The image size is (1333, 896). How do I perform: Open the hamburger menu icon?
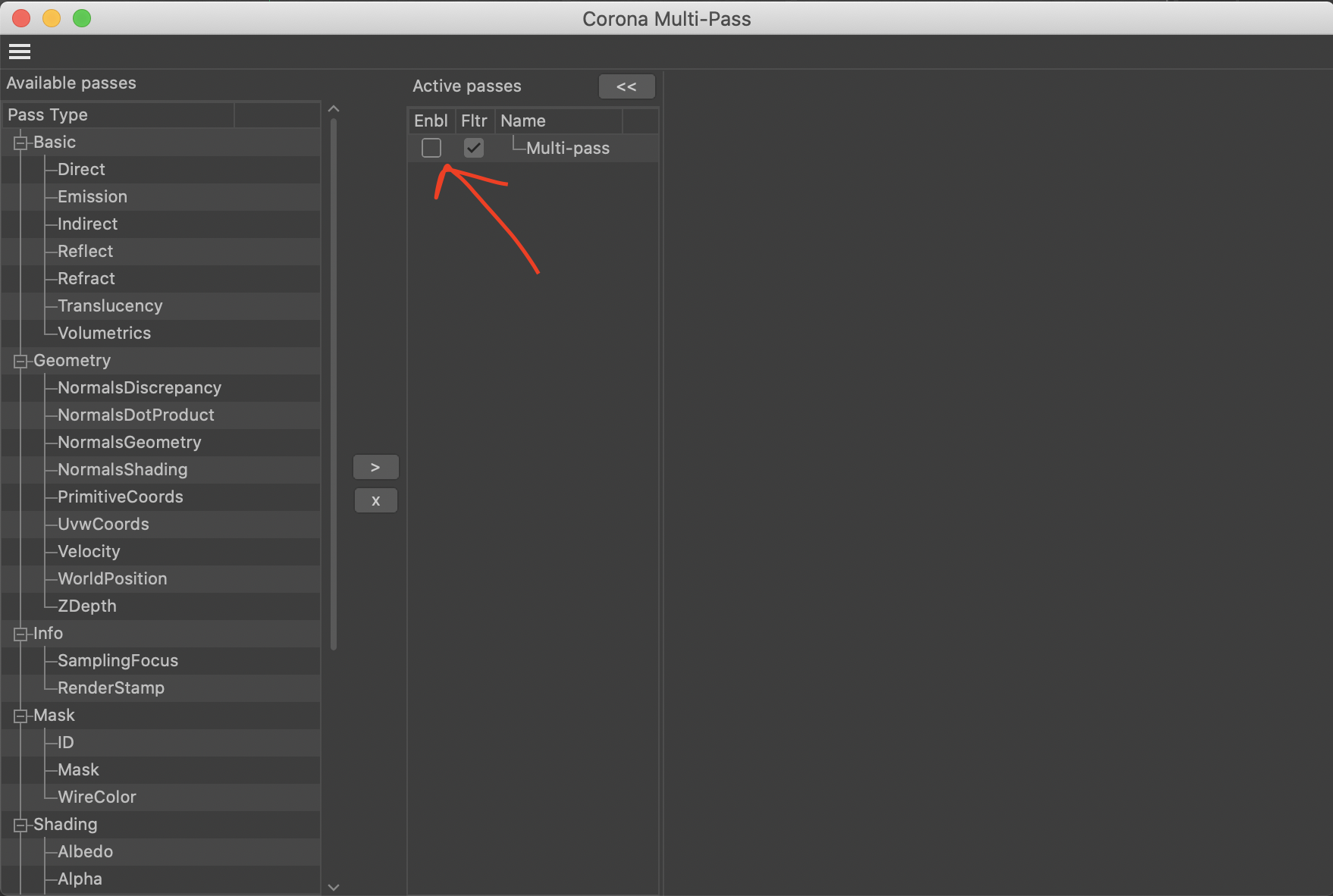click(x=20, y=52)
